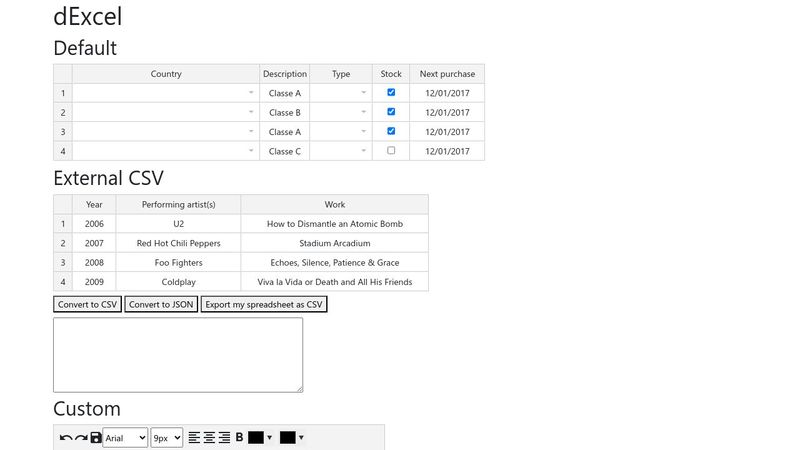Viewport: 800px width, 450px height.
Task: Toggle Stock checkbox for Classe B row
Action: [391, 112]
